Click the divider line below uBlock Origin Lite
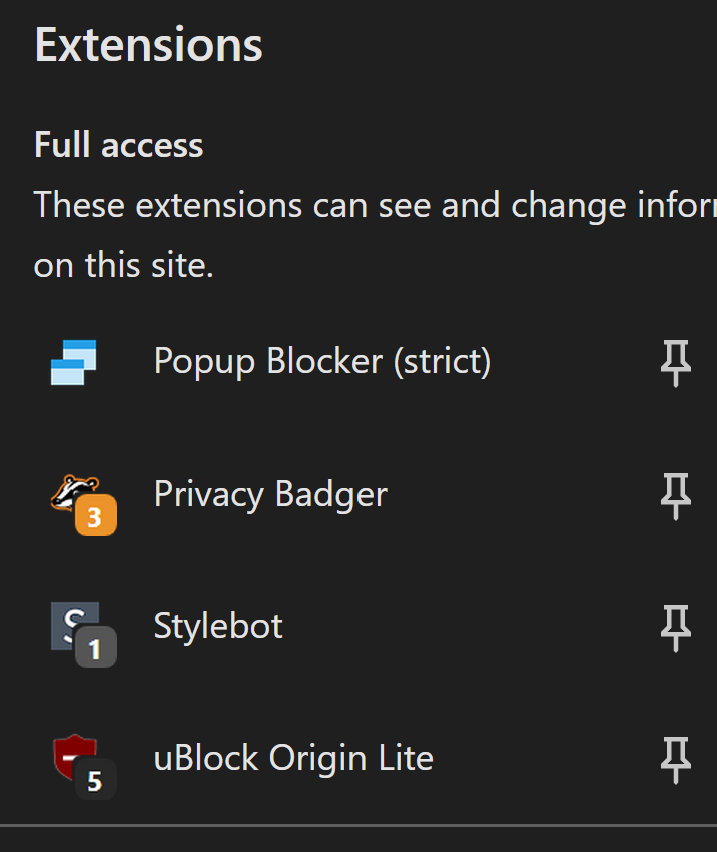The image size is (717, 852). click(x=358, y=826)
